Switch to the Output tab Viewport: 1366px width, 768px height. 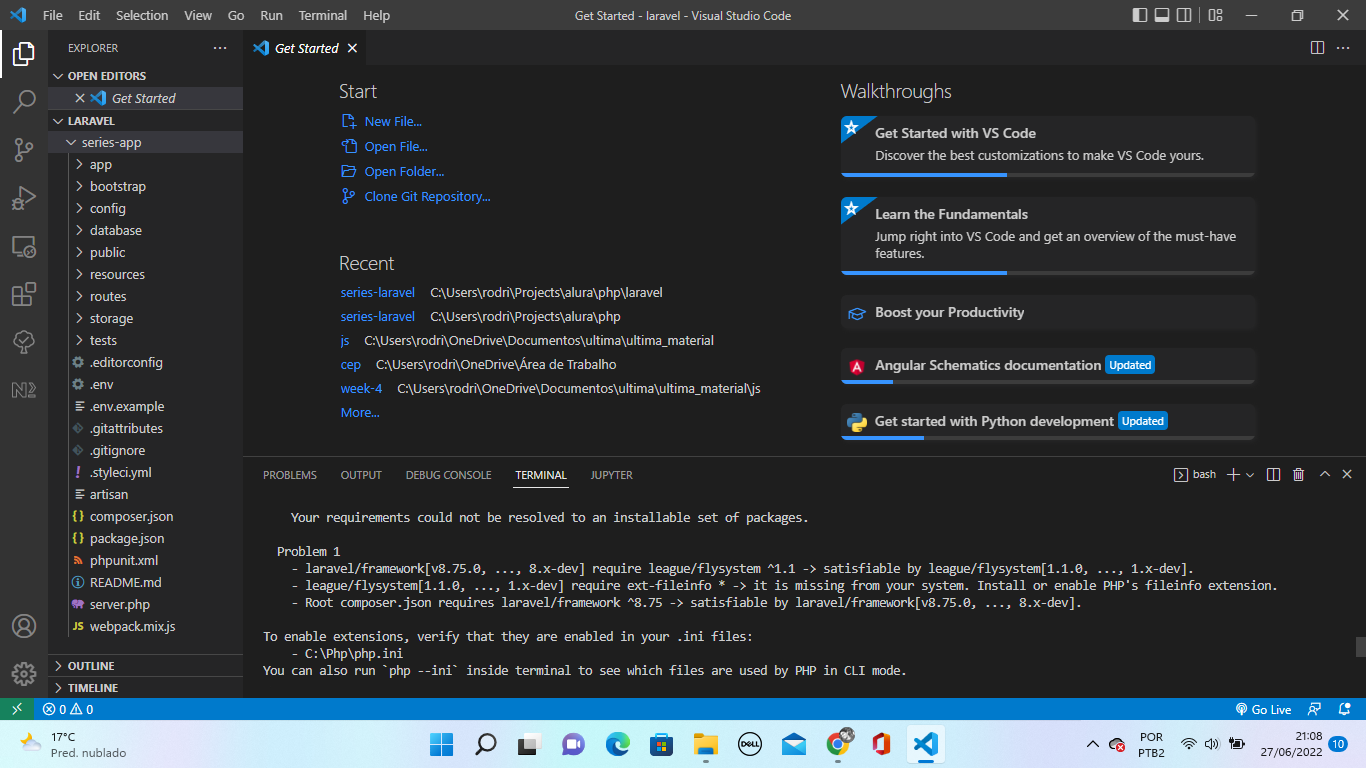(x=361, y=475)
